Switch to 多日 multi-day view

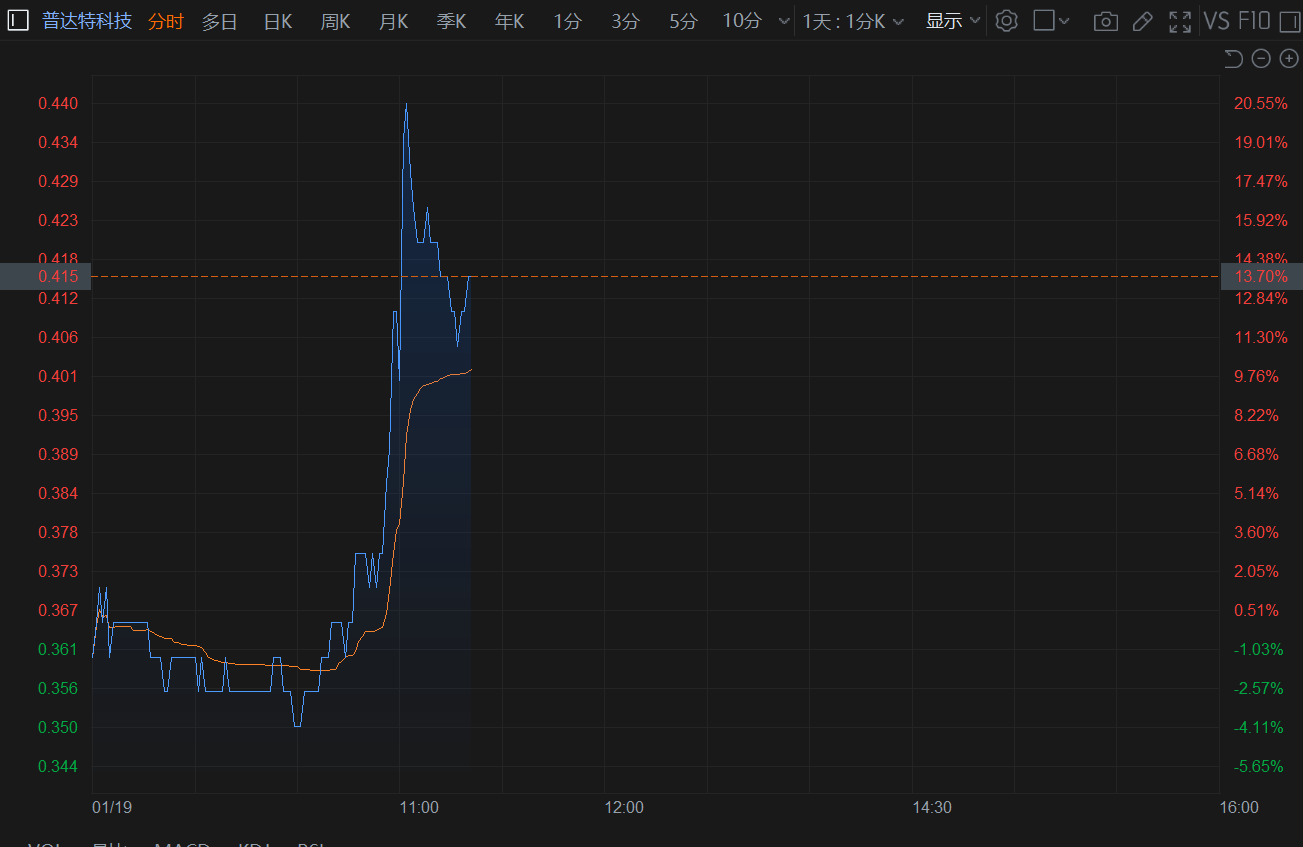tap(219, 21)
